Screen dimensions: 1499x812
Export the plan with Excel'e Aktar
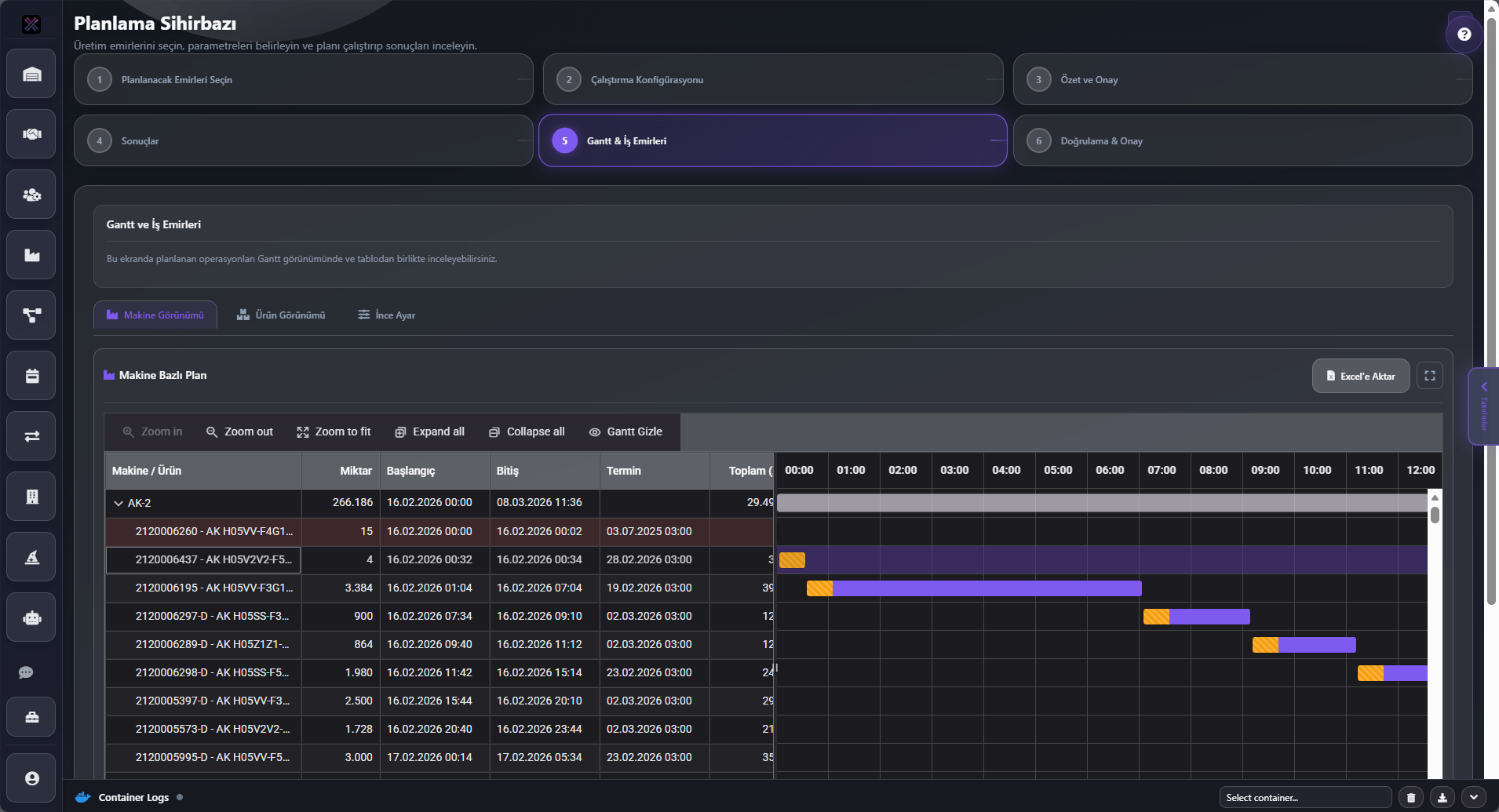(1360, 376)
